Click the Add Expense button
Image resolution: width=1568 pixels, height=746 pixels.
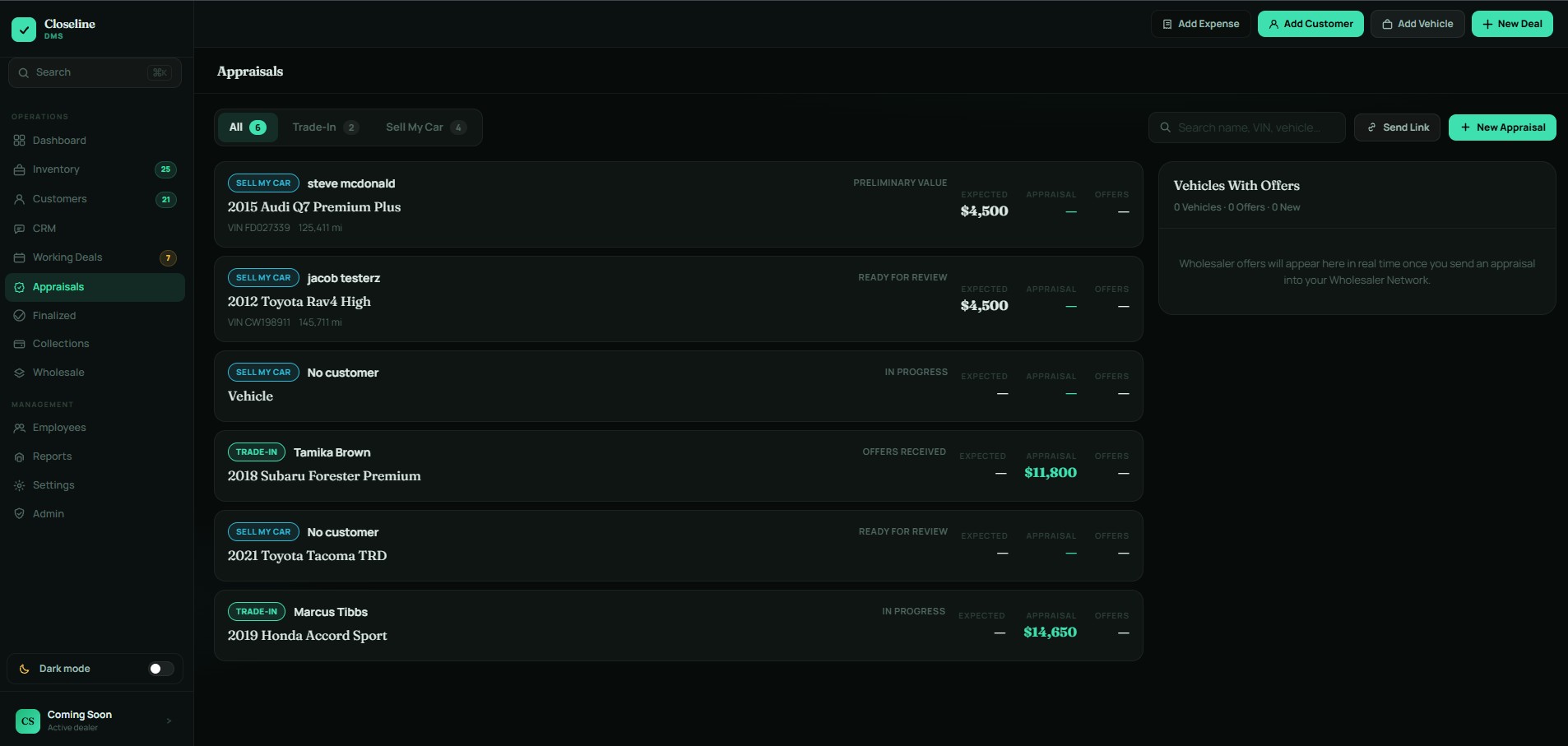point(1200,24)
